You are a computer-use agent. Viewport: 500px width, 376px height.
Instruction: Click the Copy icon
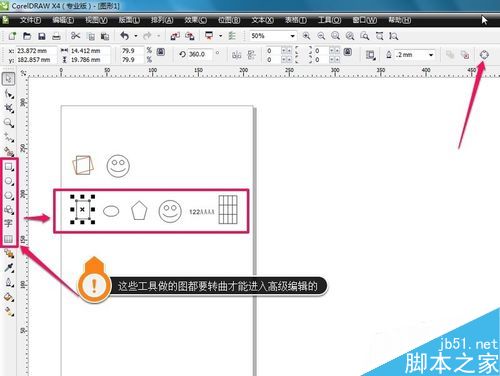point(91,36)
